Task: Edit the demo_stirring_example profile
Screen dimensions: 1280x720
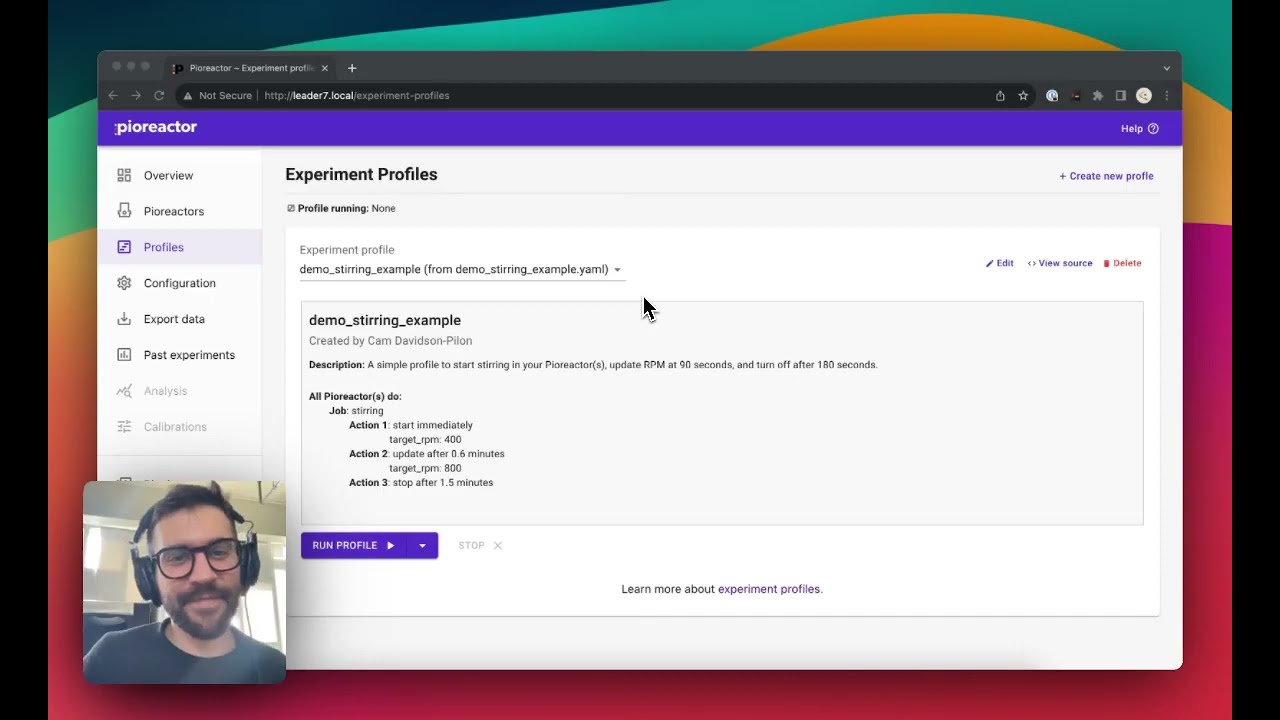Action: click(999, 263)
